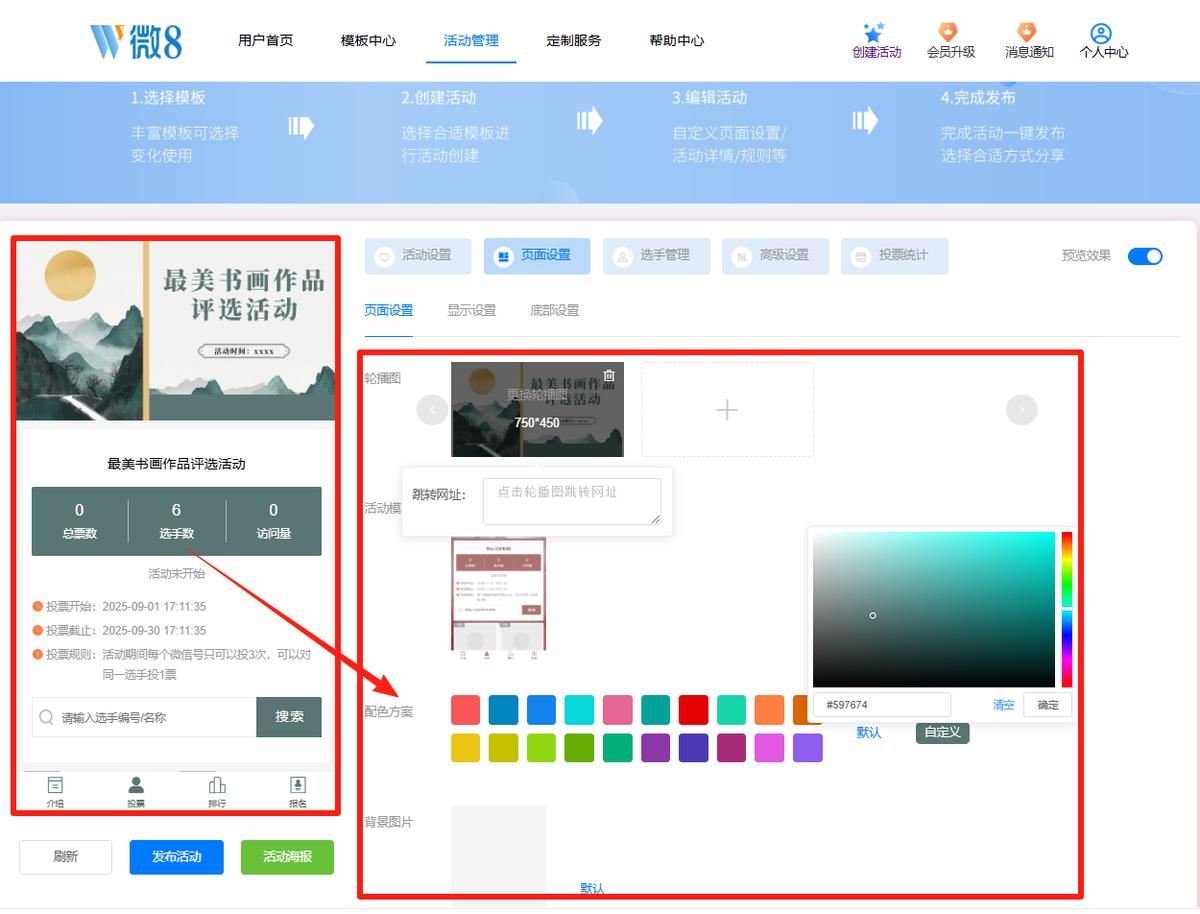Open 帮助中心
Viewport: 1200px width, 914px height.
677,41
